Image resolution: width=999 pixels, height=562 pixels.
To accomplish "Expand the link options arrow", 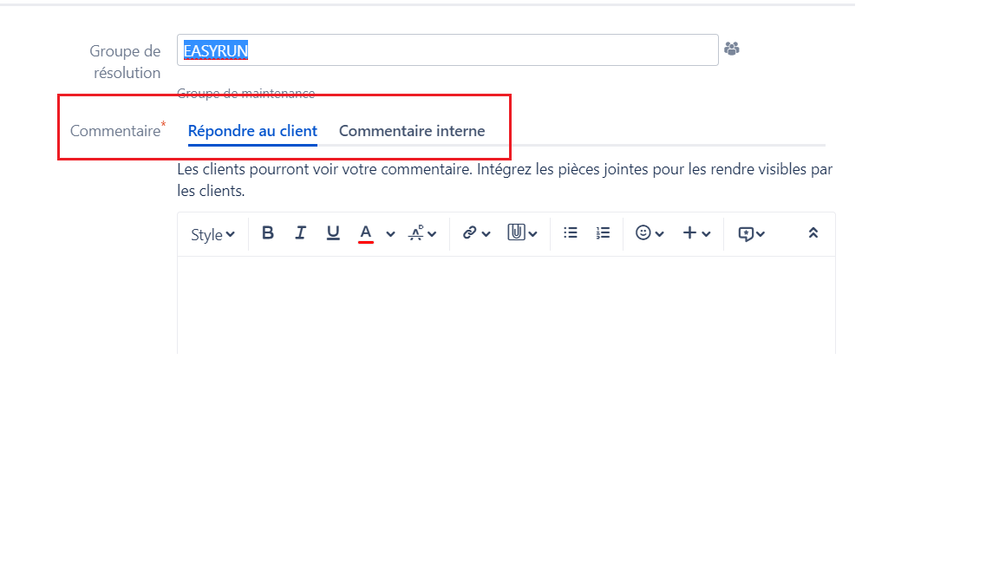I will (486, 234).
